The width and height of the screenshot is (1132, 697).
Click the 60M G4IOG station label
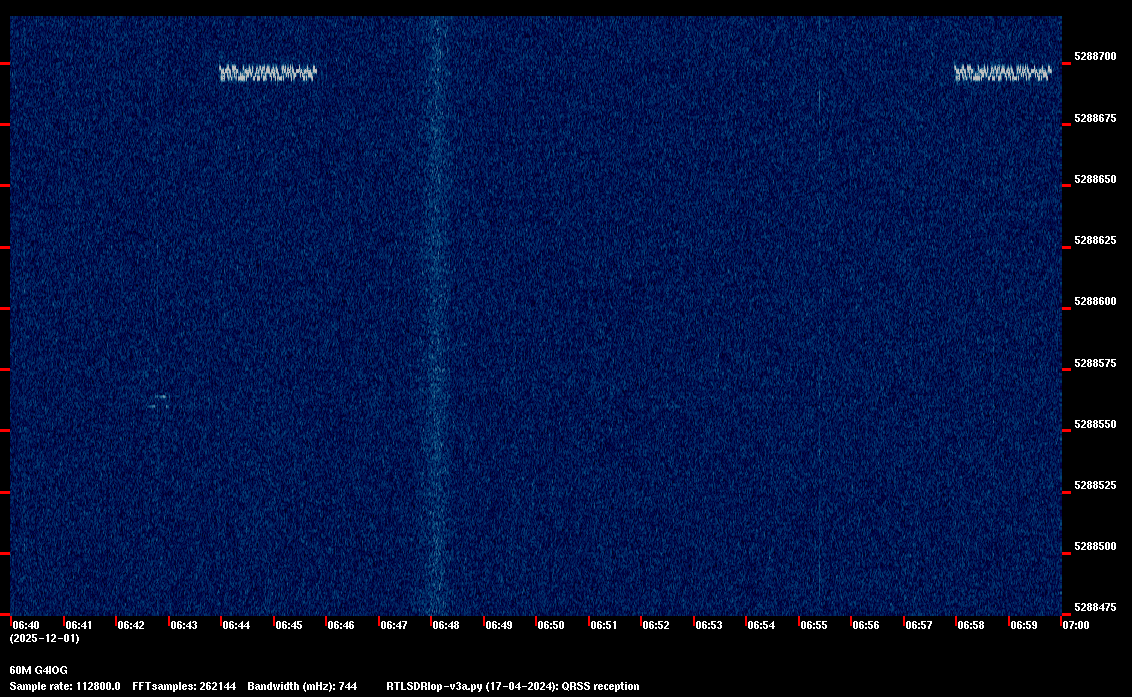(38, 670)
